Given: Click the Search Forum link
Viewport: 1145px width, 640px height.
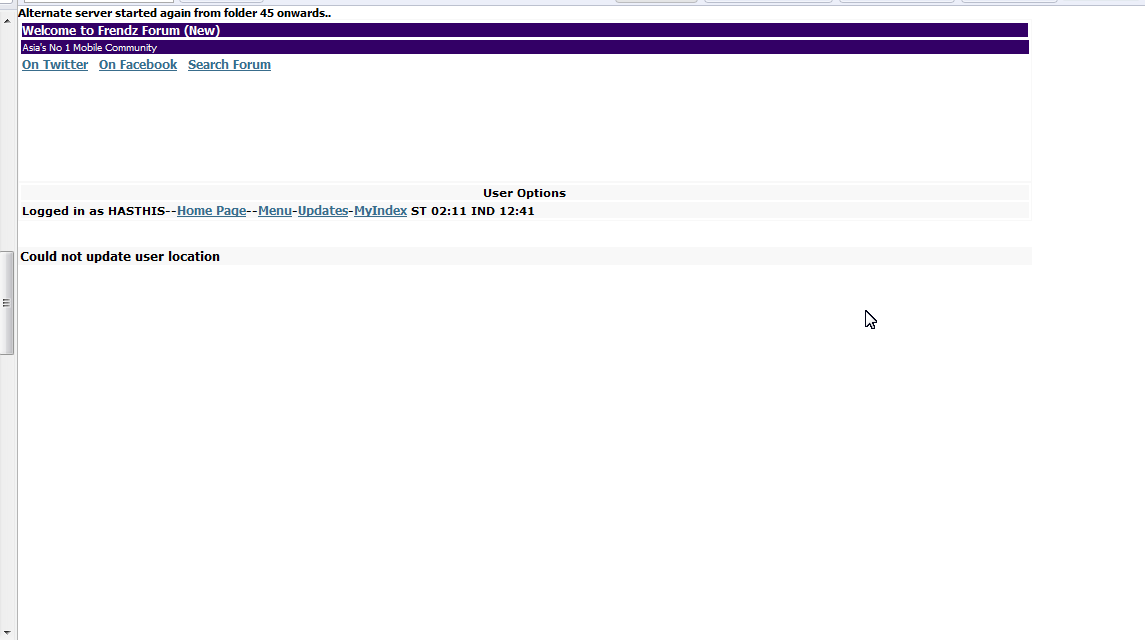Looking at the screenshot, I should tap(229, 65).
